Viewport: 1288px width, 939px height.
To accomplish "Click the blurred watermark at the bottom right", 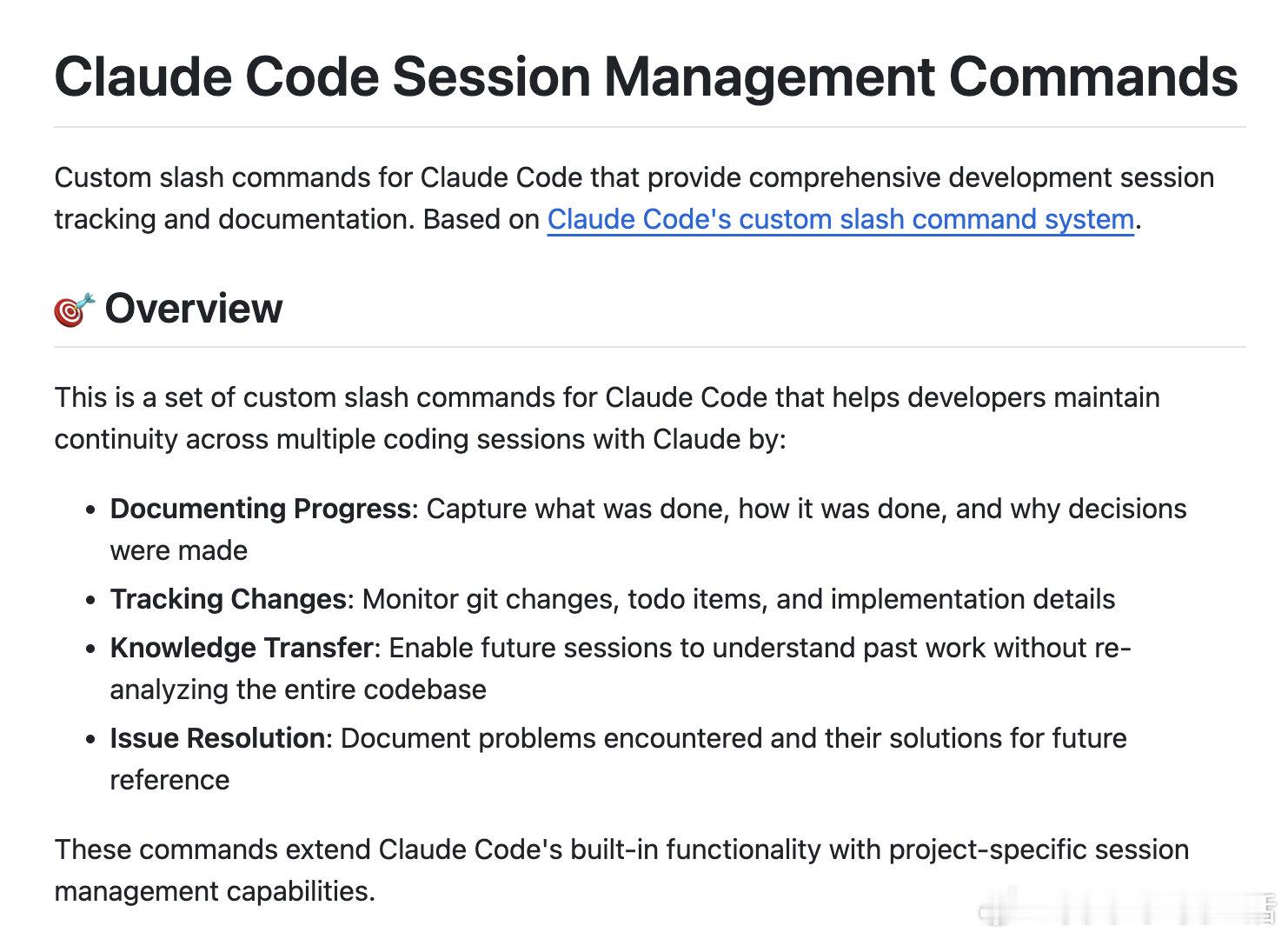I will 1127,908.
